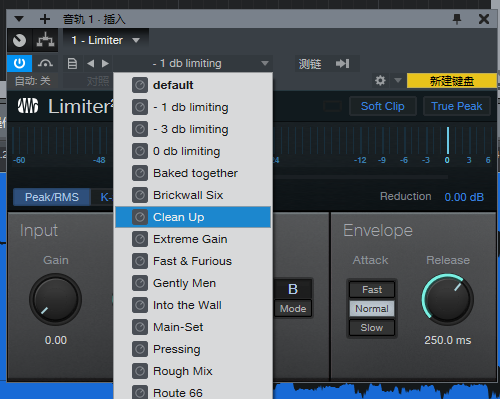This screenshot has height=399, width=500.
Task: Show the routing view icon
Action: pyautogui.click(x=45, y=40)
